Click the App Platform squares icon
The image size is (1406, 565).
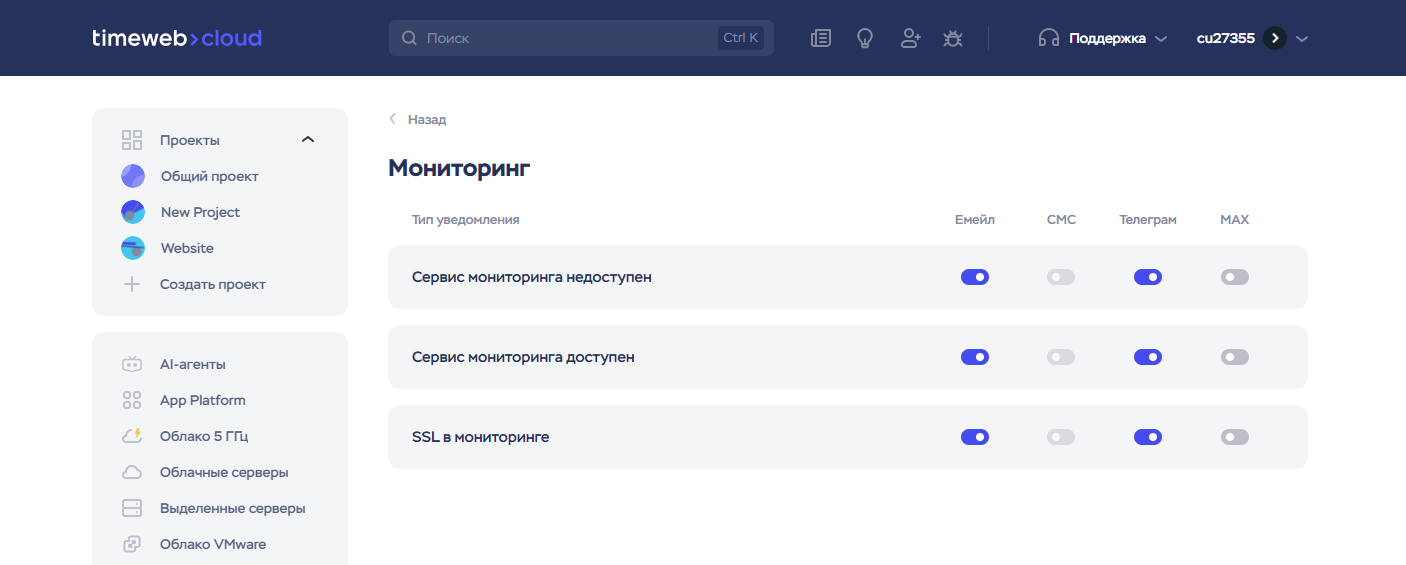point(132,400)
